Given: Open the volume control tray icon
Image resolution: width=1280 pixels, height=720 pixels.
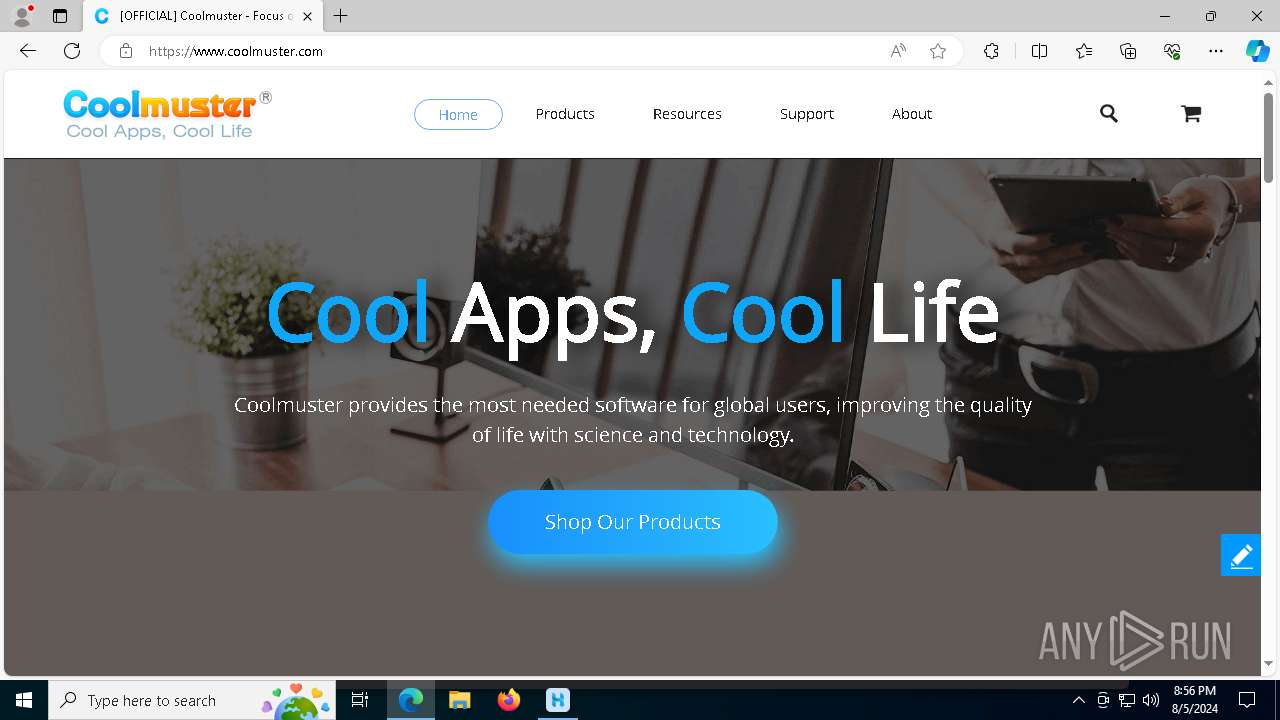Looking at the screenshot, I should 1151,700.
